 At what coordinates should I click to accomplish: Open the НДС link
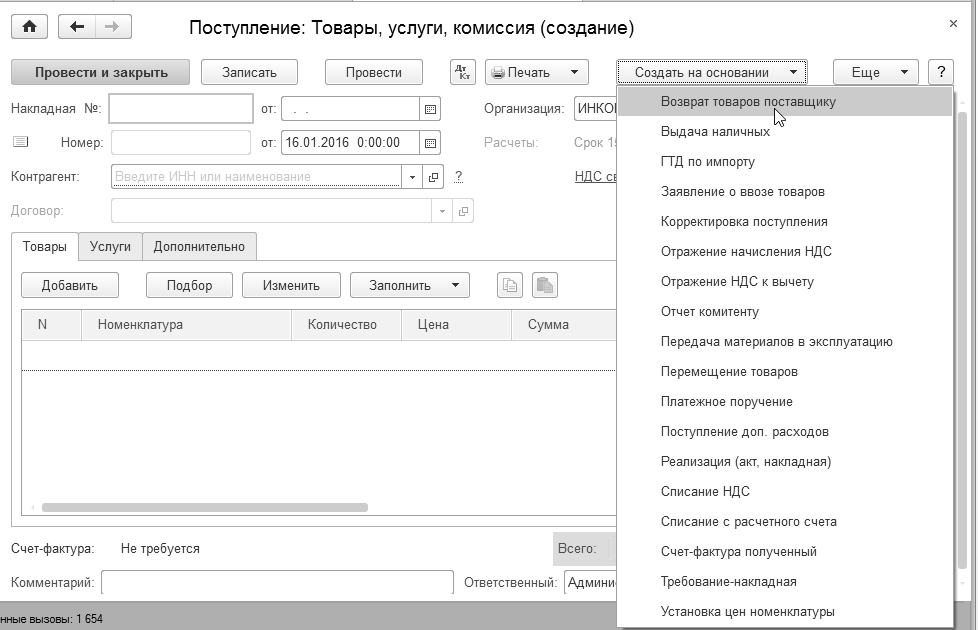coord(596,177)
